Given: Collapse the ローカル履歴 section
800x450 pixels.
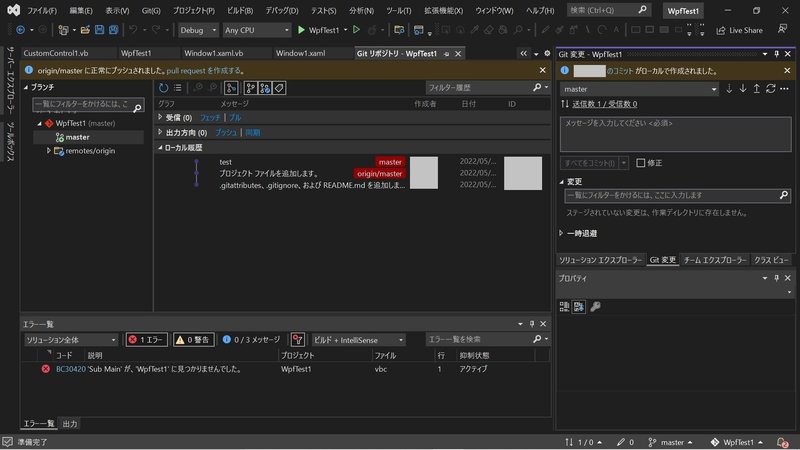Looking at the screenshot, I should point(160,147).
